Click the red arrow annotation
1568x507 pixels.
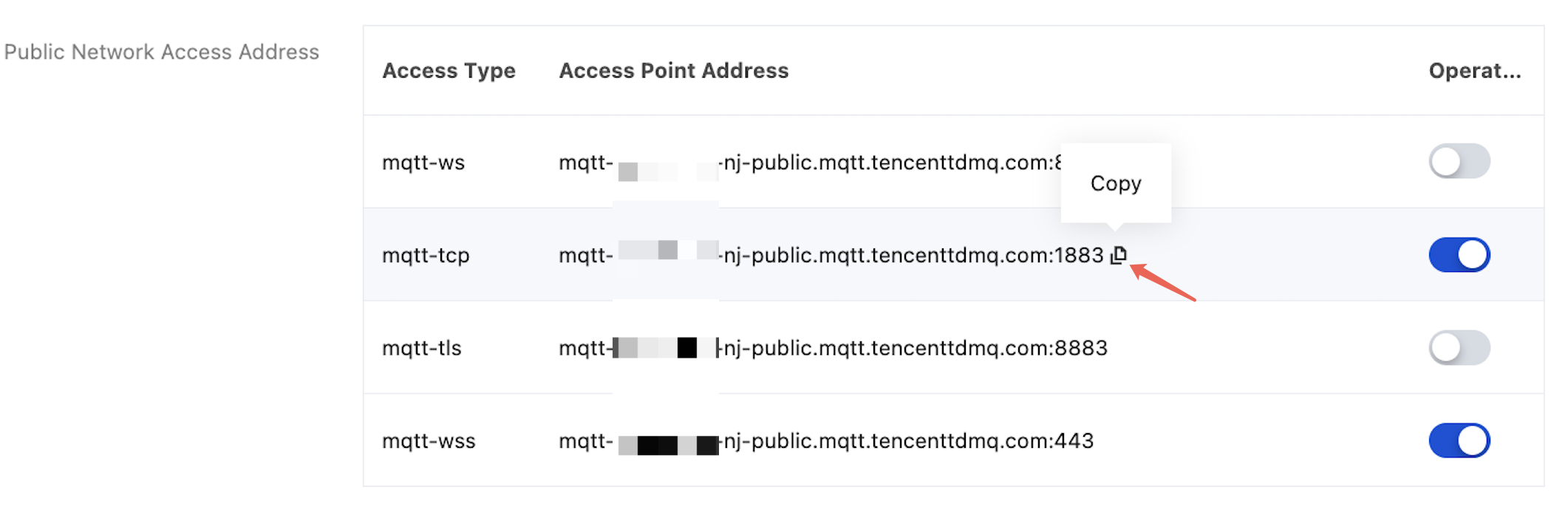(x=1163, y=283)
